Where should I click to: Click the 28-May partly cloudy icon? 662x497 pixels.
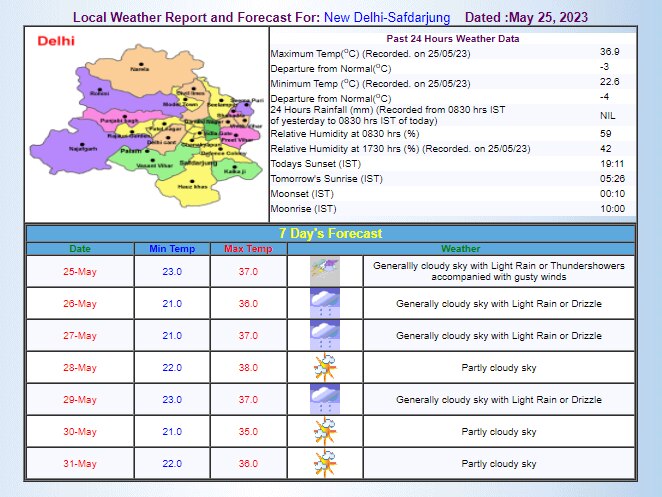pos(324,367)
